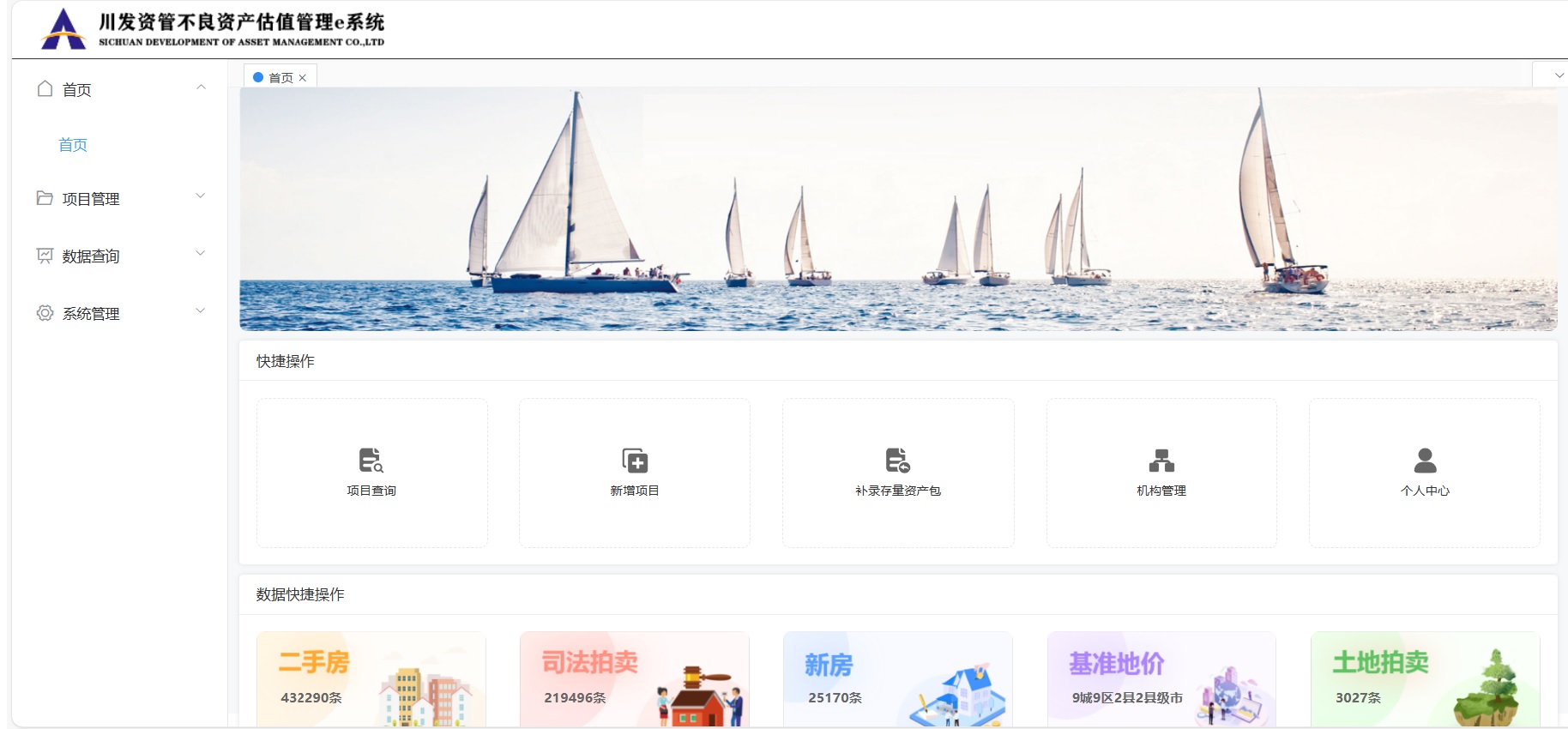Click the 新增项目 add icon
Image resolution: width=1568 pixels, height=729 pixels.
tap(635, 461)
